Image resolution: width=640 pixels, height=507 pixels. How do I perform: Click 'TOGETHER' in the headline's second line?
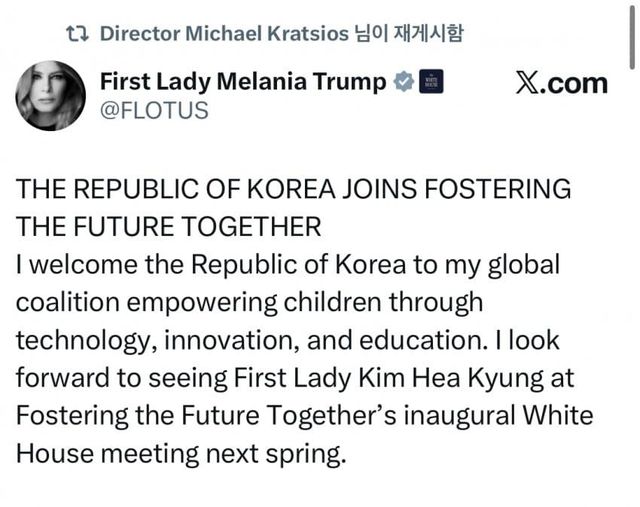click(250, 227)
